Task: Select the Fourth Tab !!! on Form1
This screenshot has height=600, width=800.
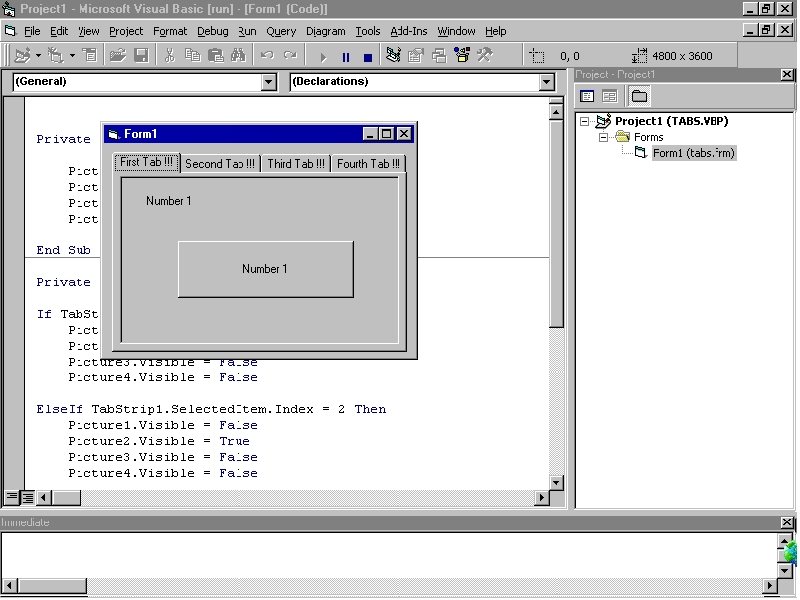Action: coord(368,164)
